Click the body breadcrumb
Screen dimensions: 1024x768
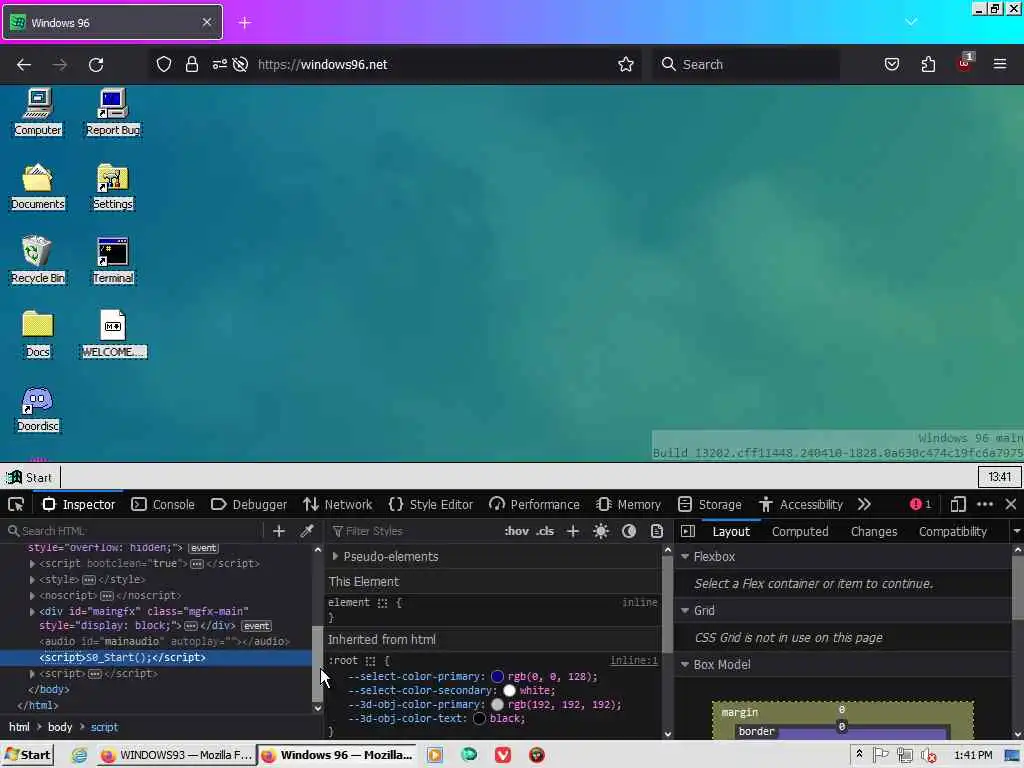(x=60, y=727)
